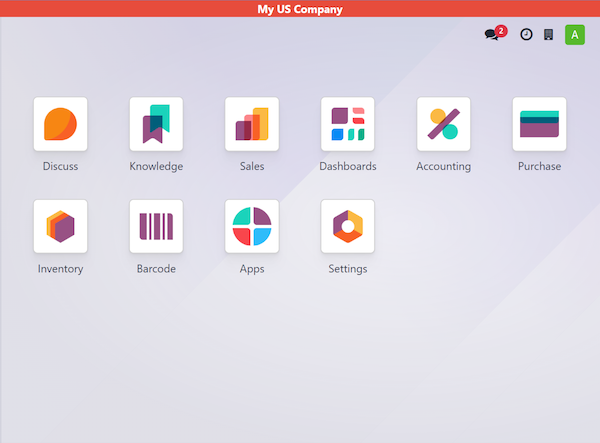Click the Discuss label text
This screenshot has width=600, height=443.
pos(60,166)
